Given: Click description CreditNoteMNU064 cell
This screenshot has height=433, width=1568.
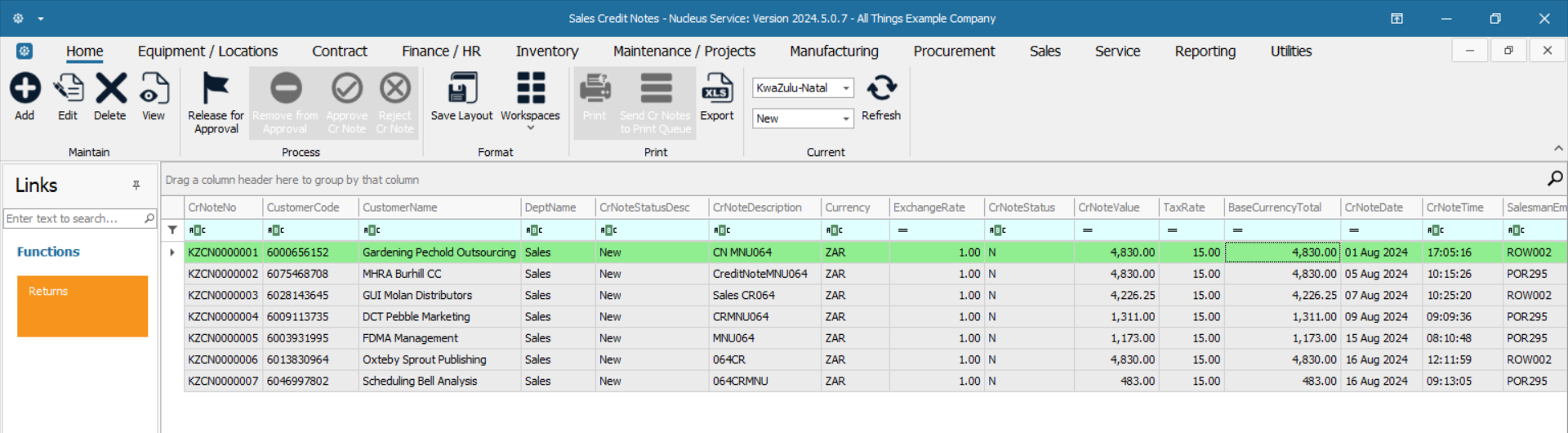Looking at the screenshot, I should pos(764,274).
